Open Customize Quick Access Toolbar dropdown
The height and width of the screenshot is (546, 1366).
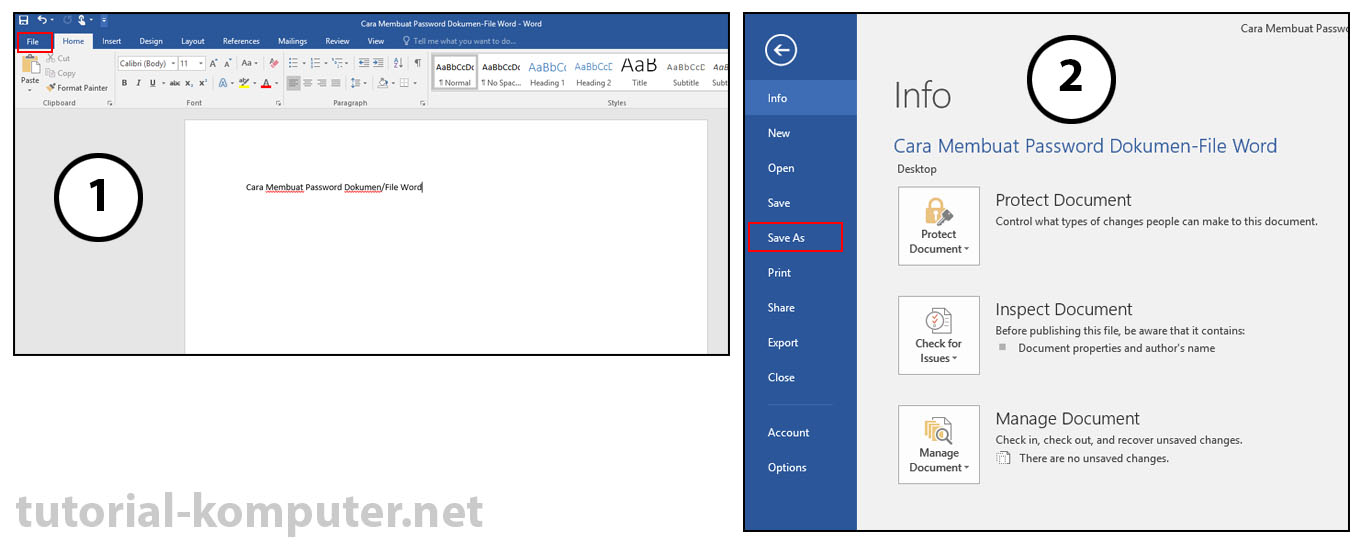coord(104,20)
